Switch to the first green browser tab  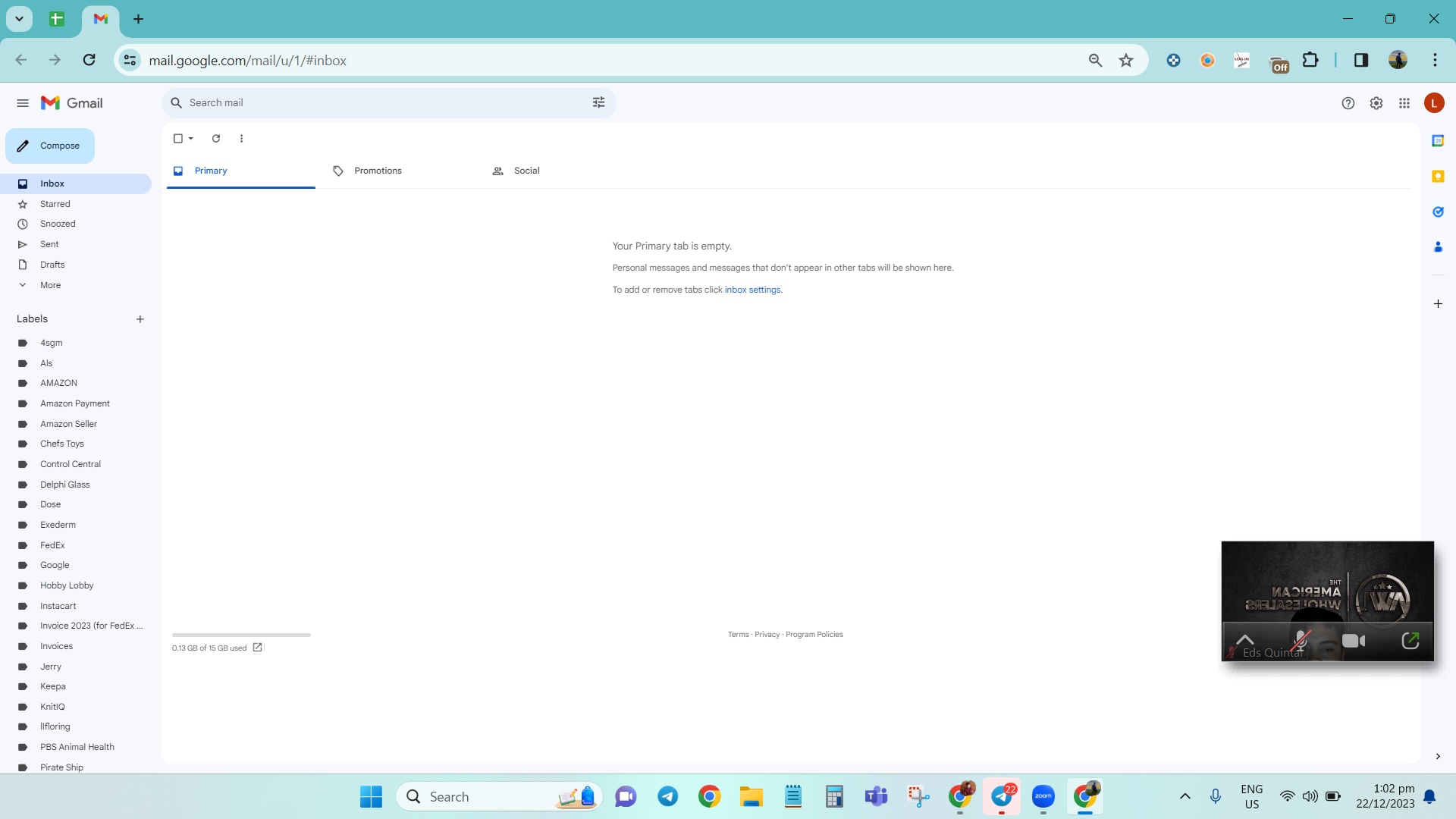57,19
